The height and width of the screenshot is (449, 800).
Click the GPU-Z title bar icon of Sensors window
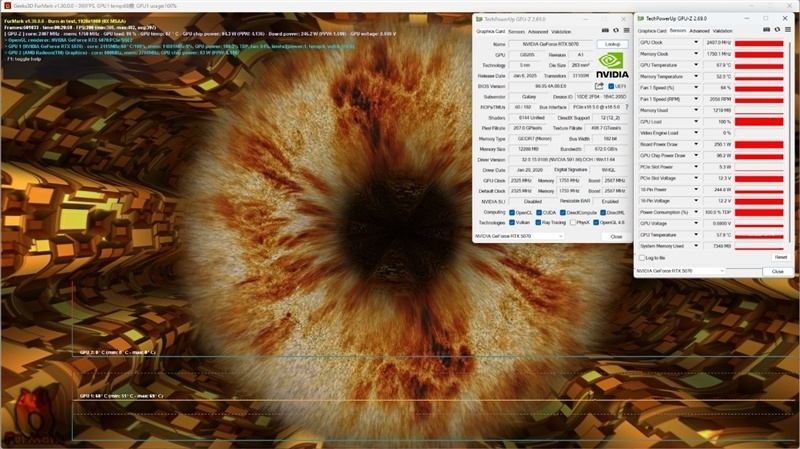(x=641, y=18)
